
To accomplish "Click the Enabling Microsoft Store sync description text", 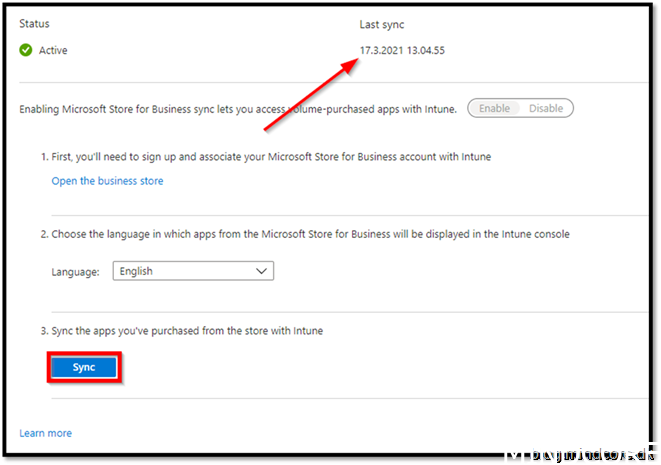I will coord(238,108).
